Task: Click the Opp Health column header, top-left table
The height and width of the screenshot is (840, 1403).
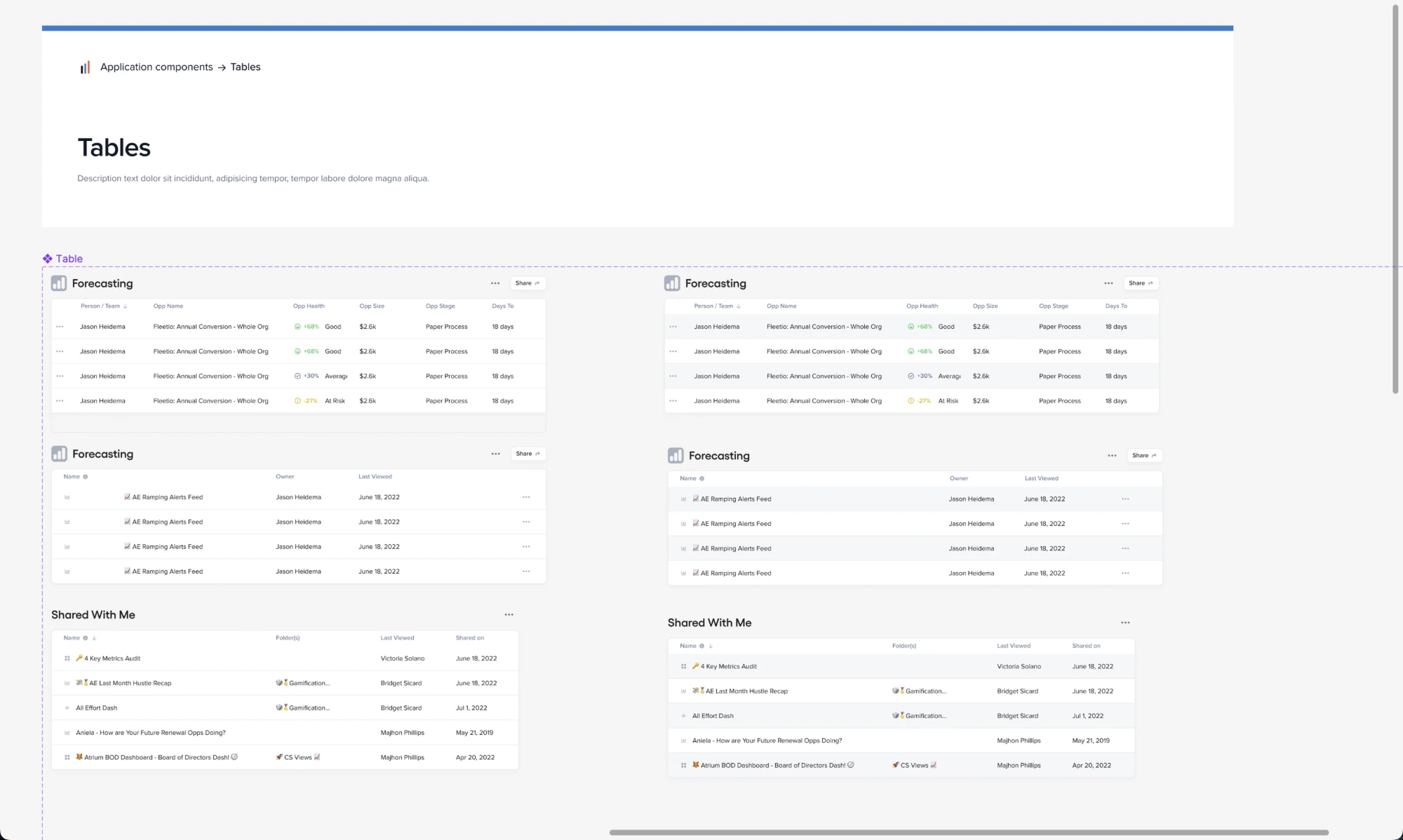Action: (x=309, y=306)
